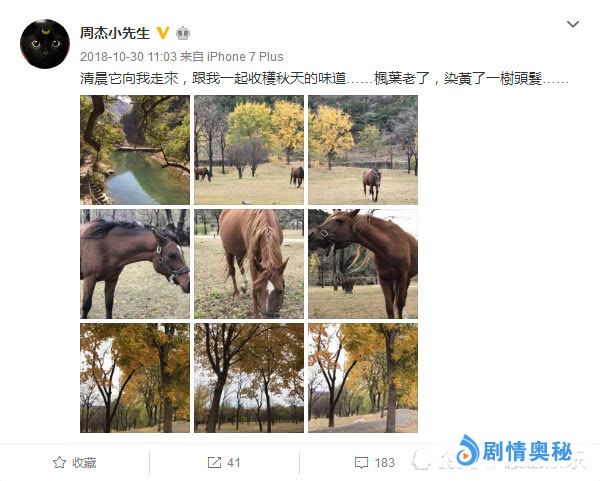The width and height of the screenshot is (600, 481).
Task: Open the bottom-right yellow leaves photo
Action: pos(363,378)
